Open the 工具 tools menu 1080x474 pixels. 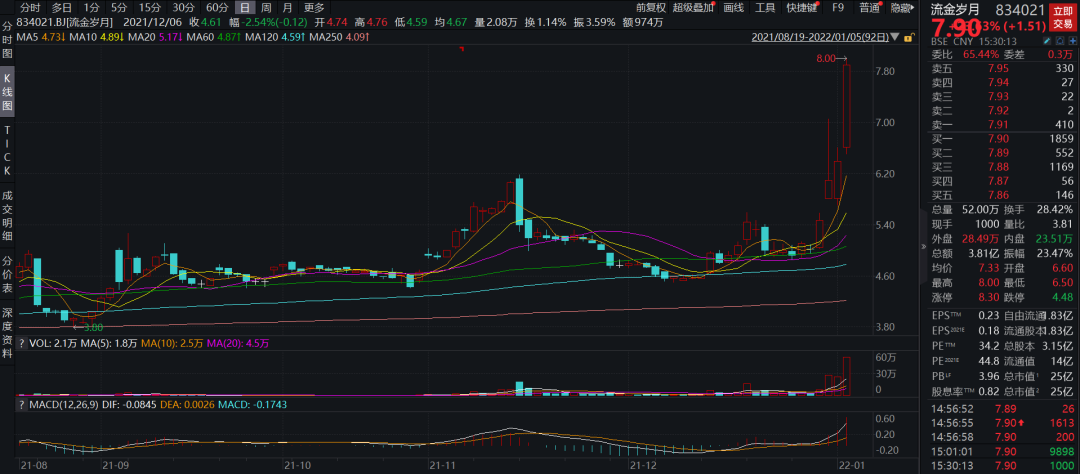coord(765,7)
